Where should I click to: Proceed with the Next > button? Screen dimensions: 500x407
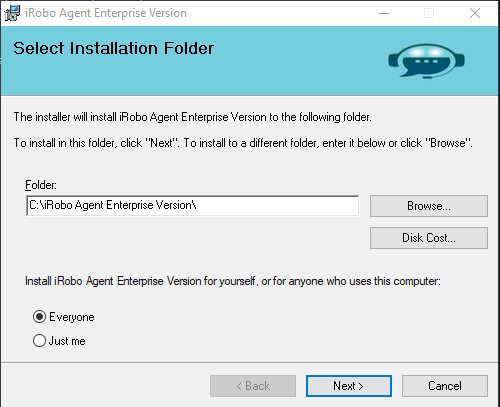click(349, 386)
